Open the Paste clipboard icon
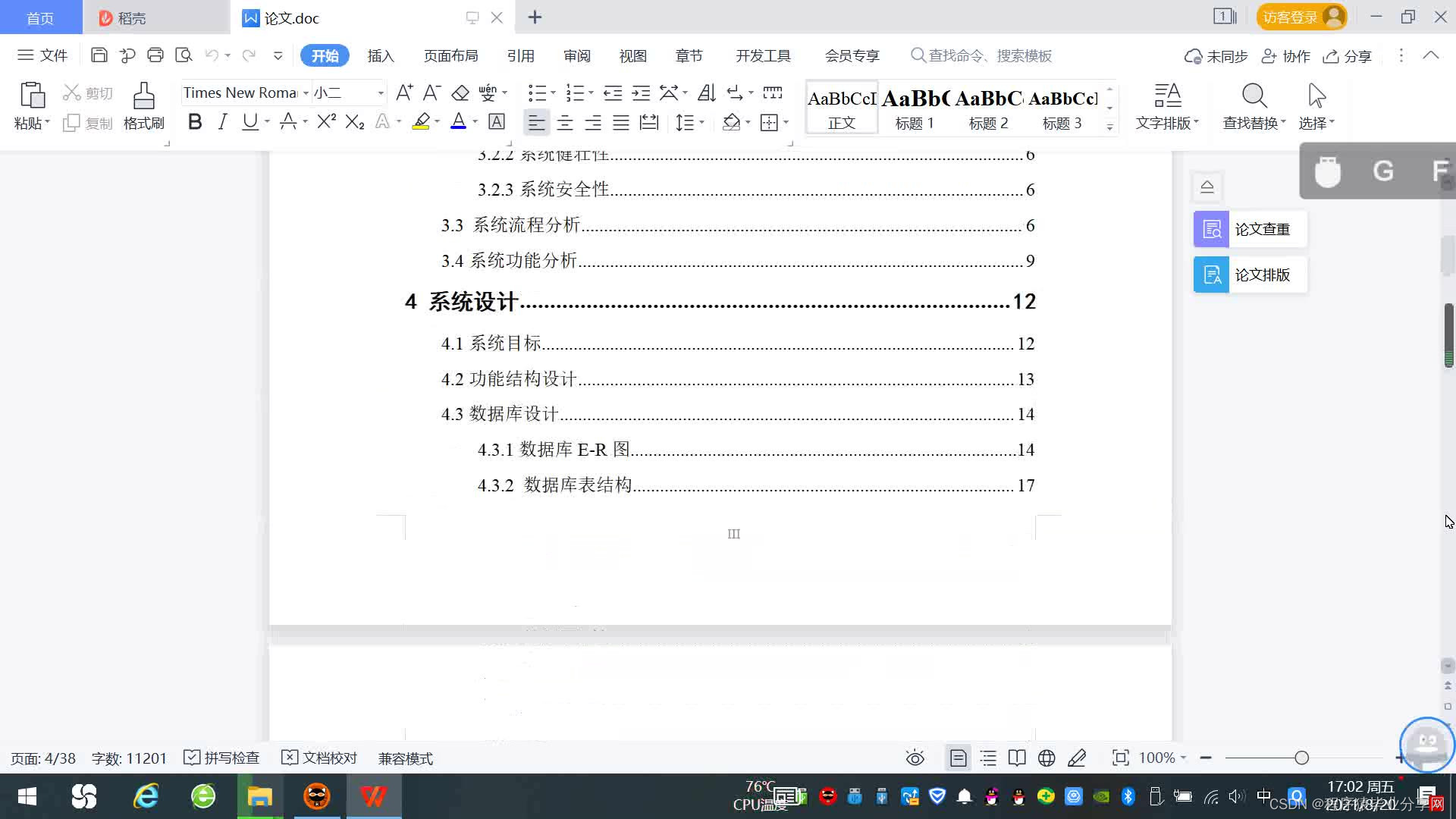1456x819 pixels. [32, 96]
